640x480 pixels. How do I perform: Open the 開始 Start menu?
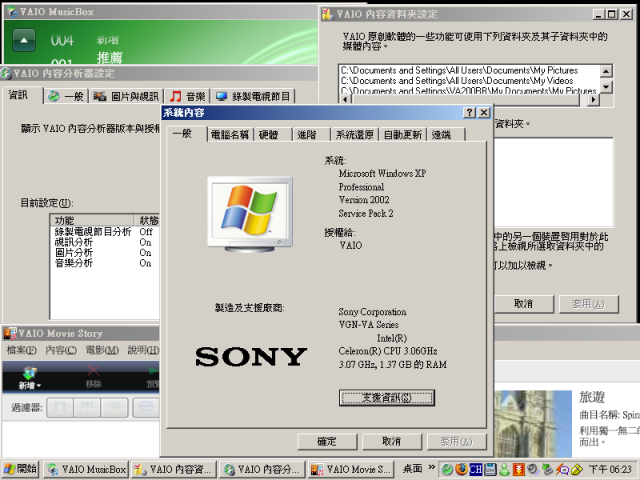(20, 469)
